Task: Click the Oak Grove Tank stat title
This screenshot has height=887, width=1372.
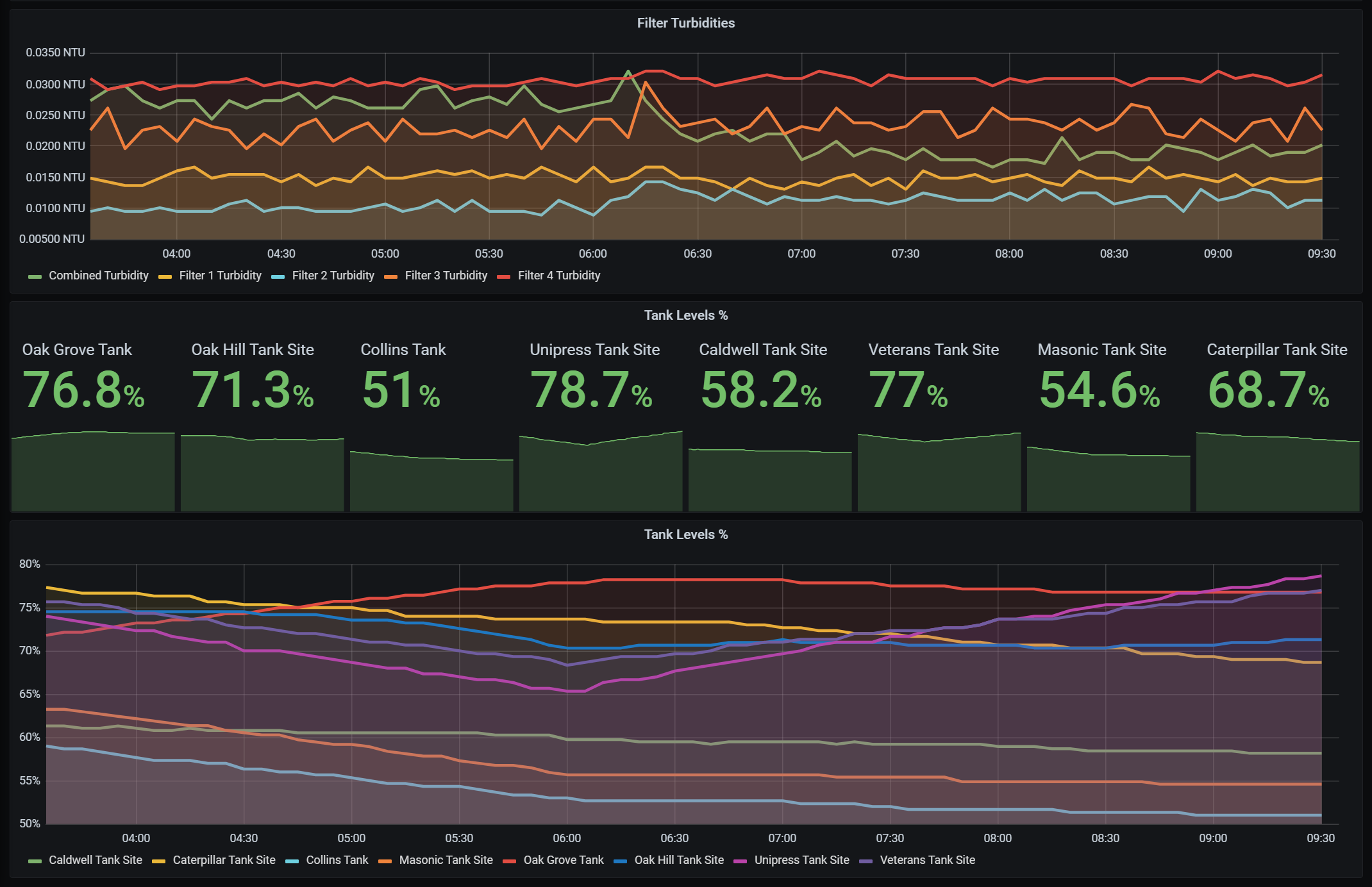Action: [x=77, y=350]
